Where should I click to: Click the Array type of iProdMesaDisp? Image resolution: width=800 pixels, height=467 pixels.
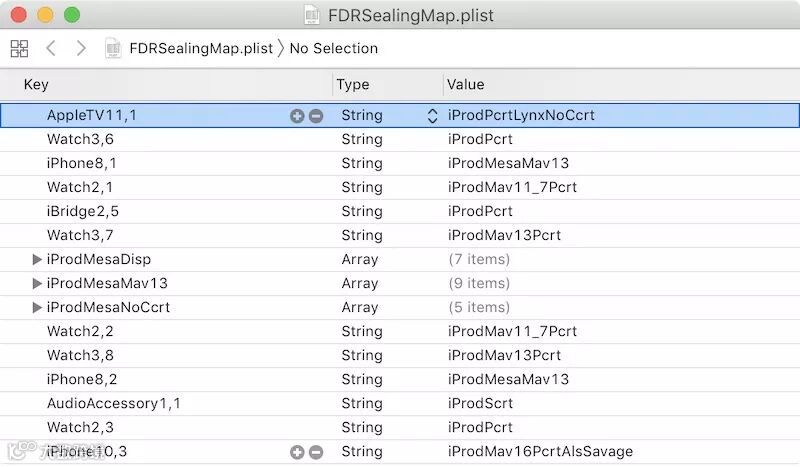pyautogui.click(x=360, y=259)
